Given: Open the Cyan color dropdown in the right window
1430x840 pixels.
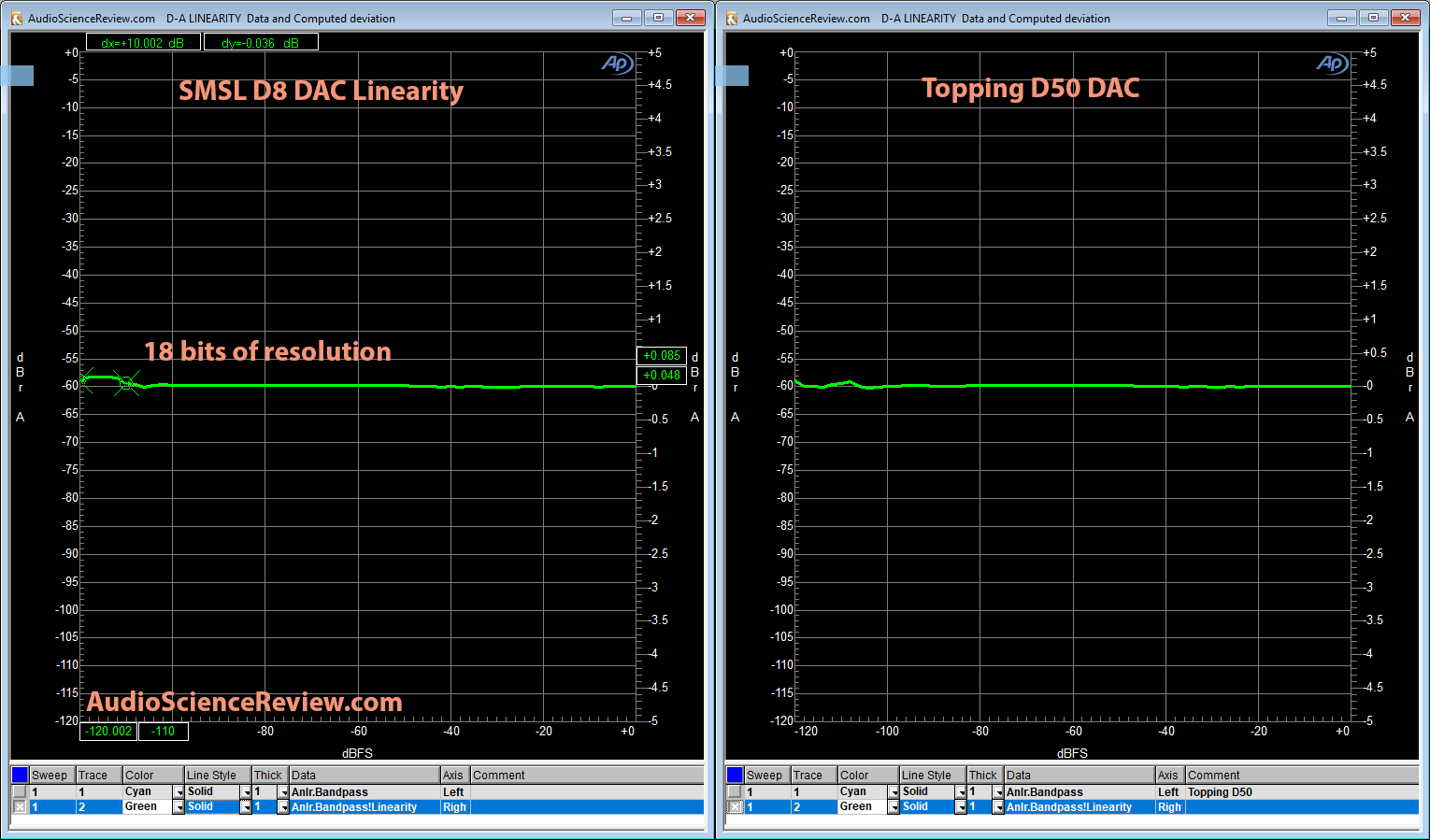Looking at the screenshot, I should tap(894, 792).
